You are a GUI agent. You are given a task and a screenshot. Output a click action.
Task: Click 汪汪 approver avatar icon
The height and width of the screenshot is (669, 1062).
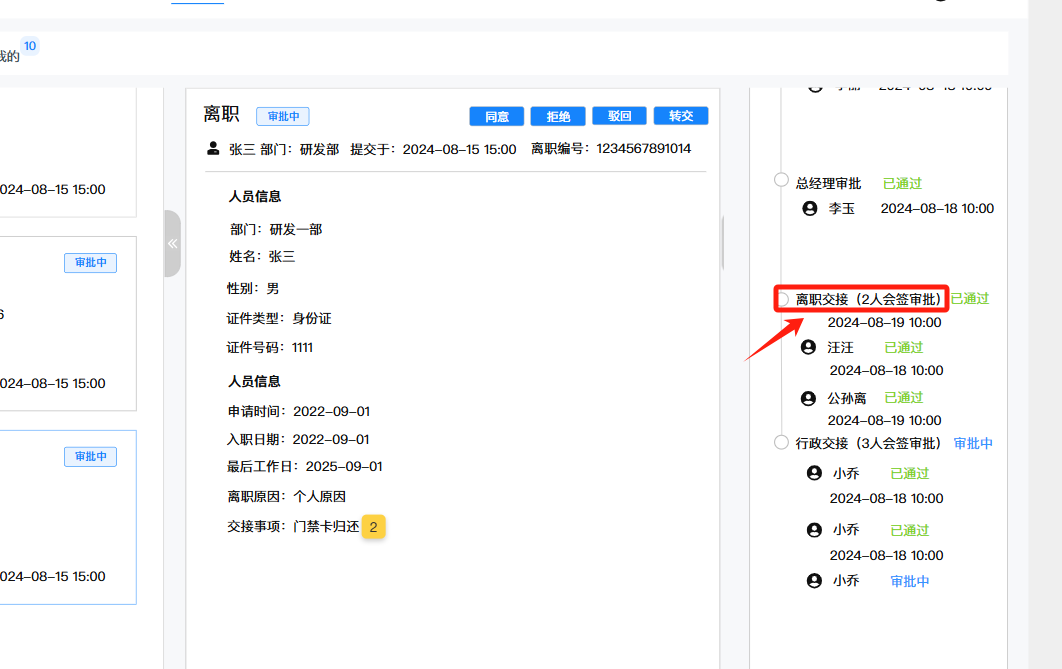808,347
